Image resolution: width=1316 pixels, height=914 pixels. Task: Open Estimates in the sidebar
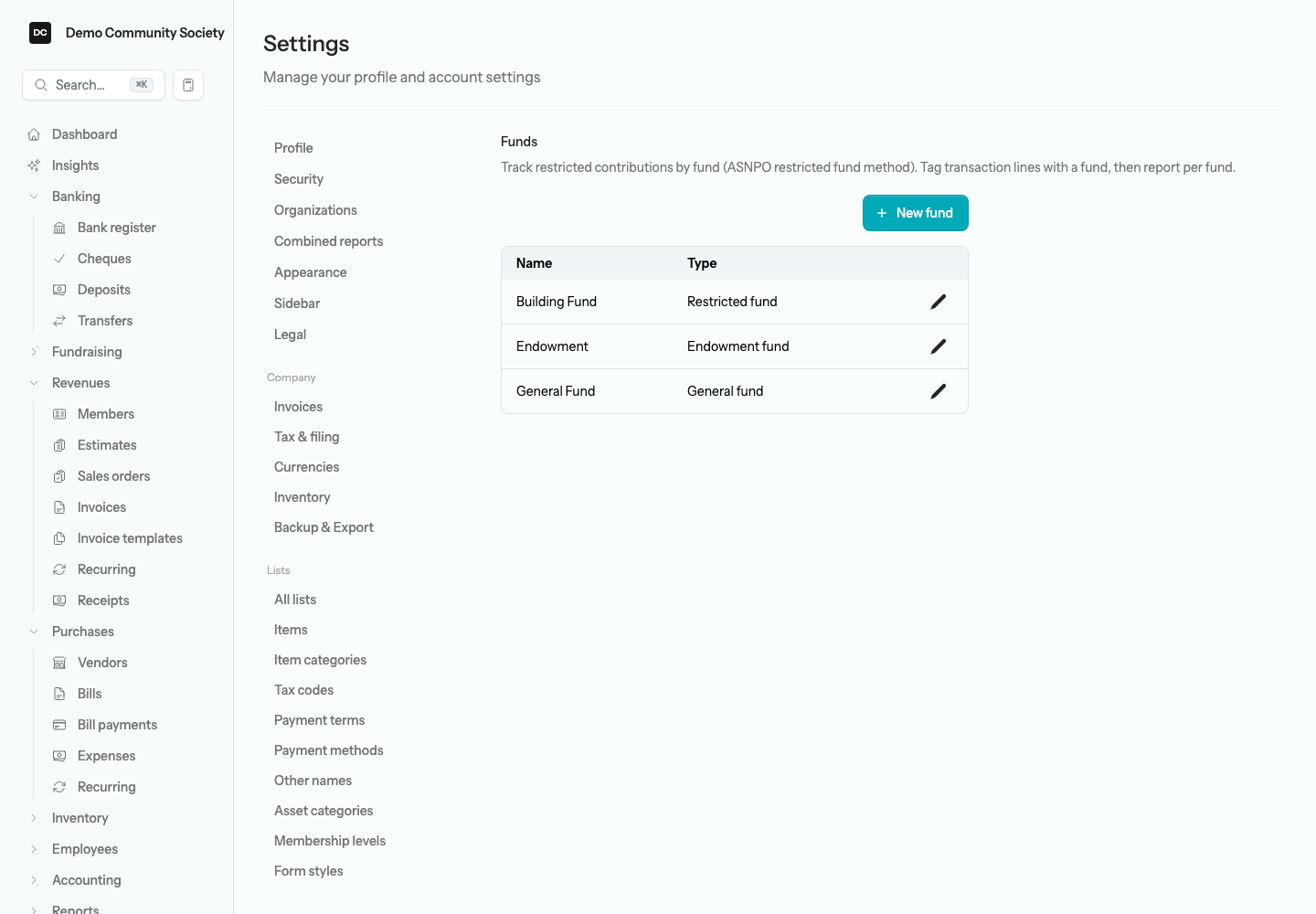point(107,445)
